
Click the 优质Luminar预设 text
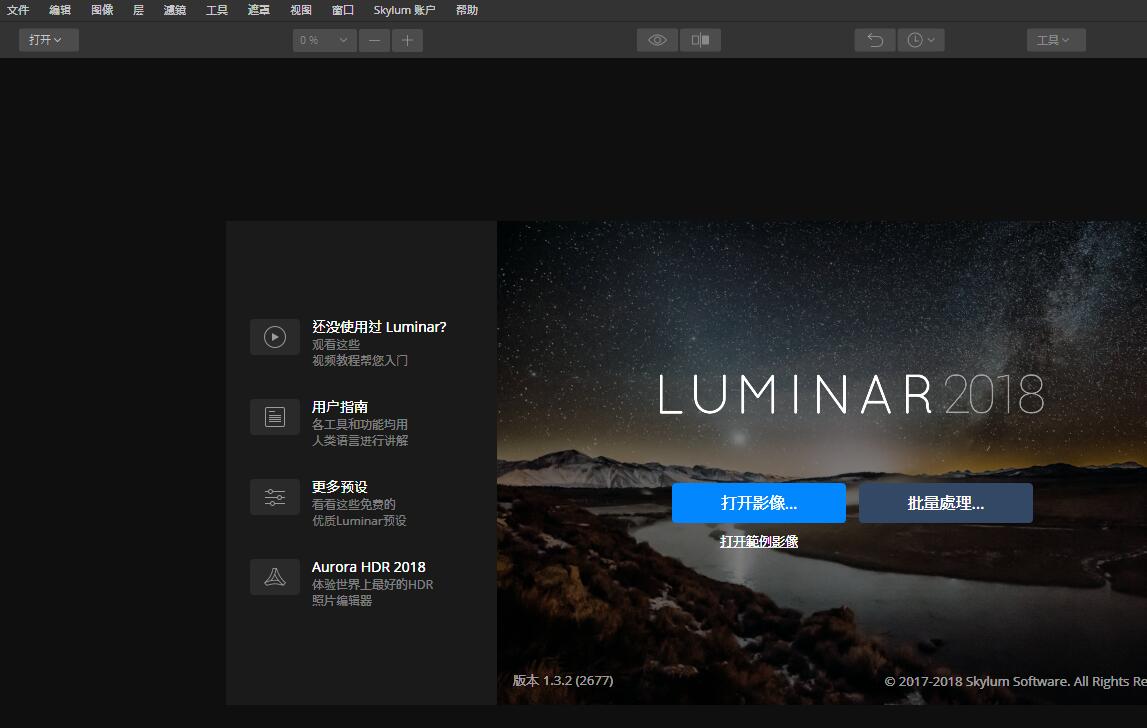359,521
